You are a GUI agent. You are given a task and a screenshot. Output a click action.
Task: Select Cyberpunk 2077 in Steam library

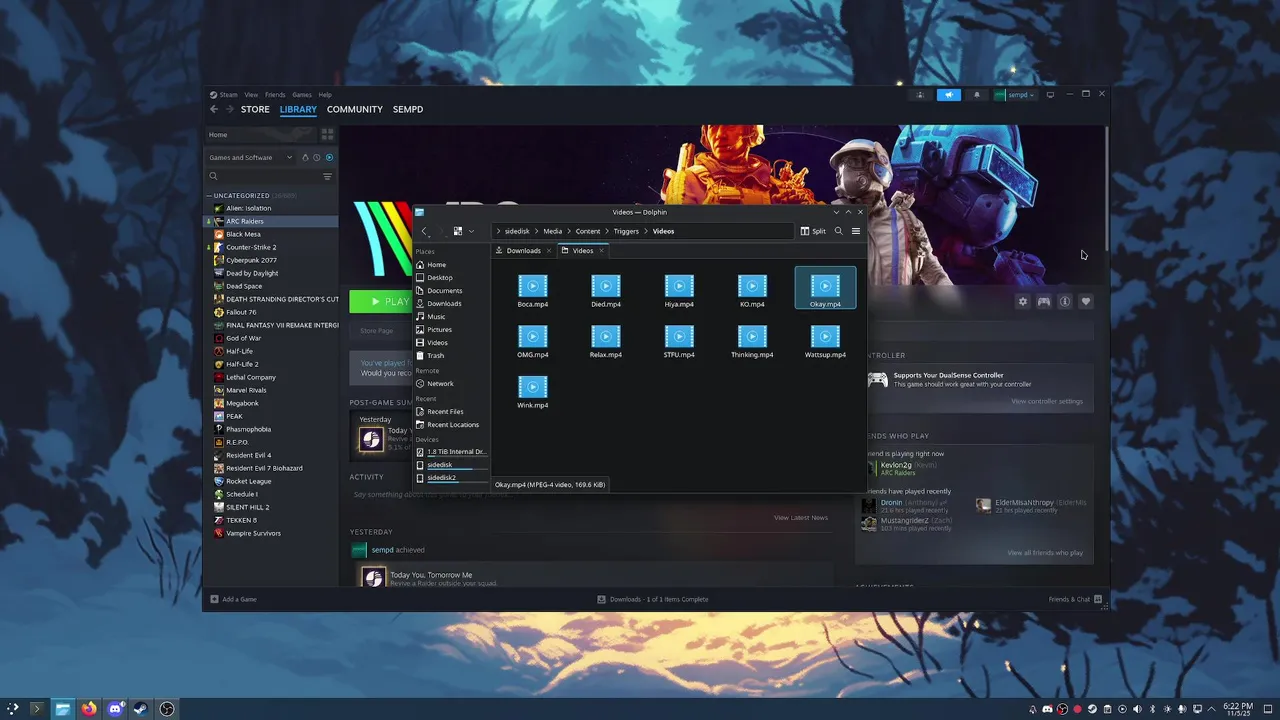(x=252, y=260)
